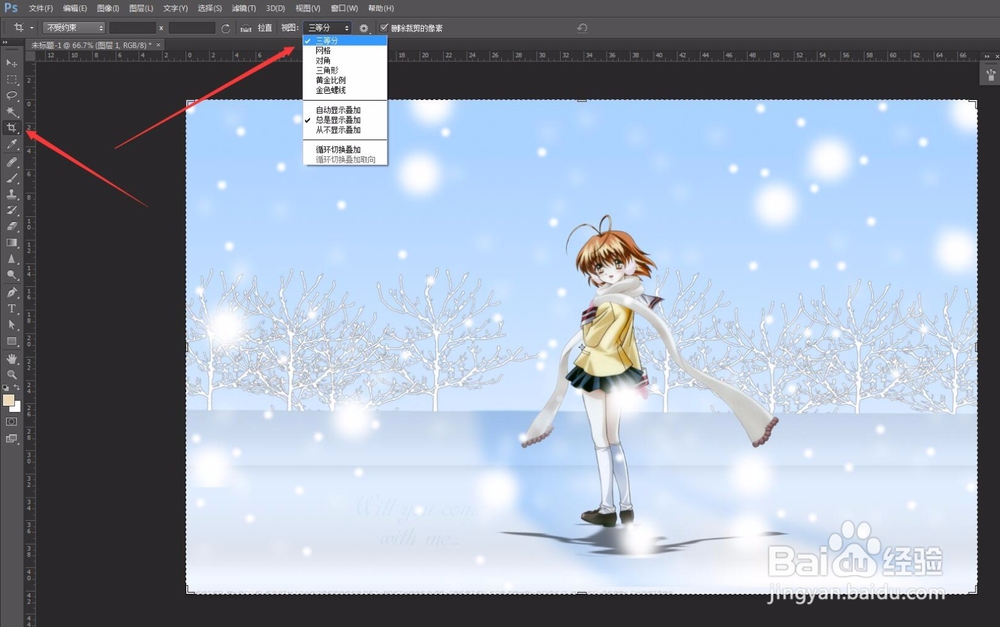Select 从不显示叠加 option
Viewport: 1000px width, 627px height.
(x=345, y=129)
